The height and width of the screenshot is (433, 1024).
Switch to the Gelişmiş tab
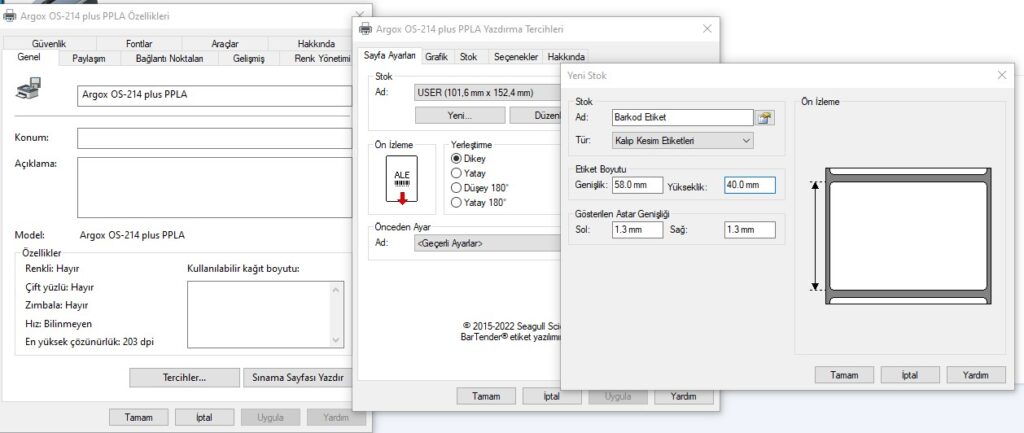249,58
